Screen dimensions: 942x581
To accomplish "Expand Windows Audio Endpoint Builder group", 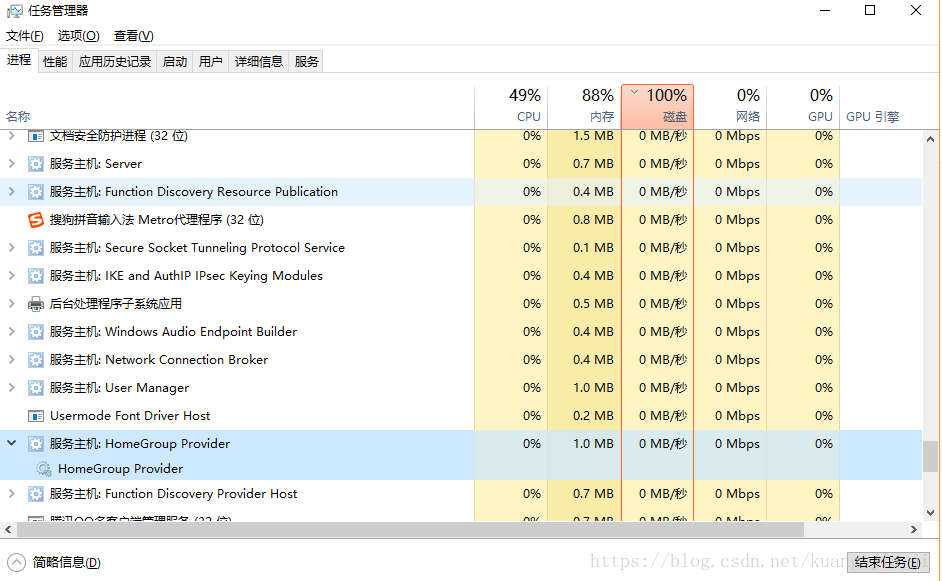I will tap(11, 332).
